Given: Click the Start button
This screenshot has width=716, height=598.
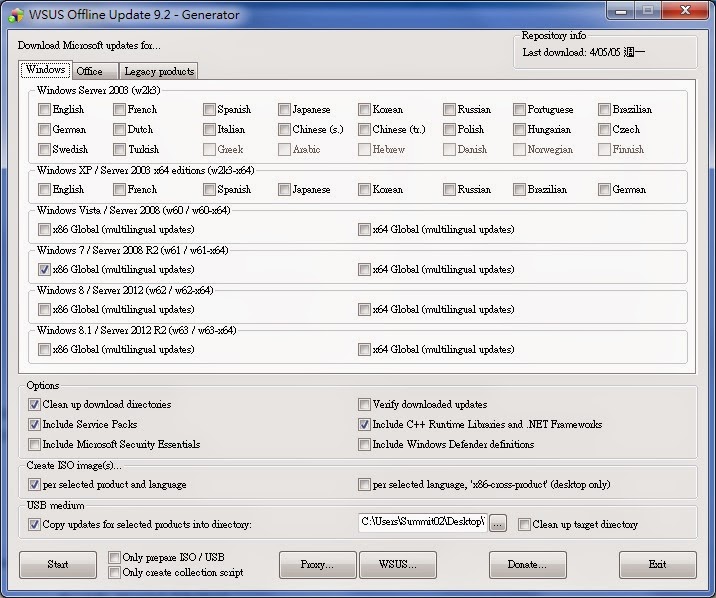Looking at the screenshot, I should pyautogui.click(x=58, y=565).
